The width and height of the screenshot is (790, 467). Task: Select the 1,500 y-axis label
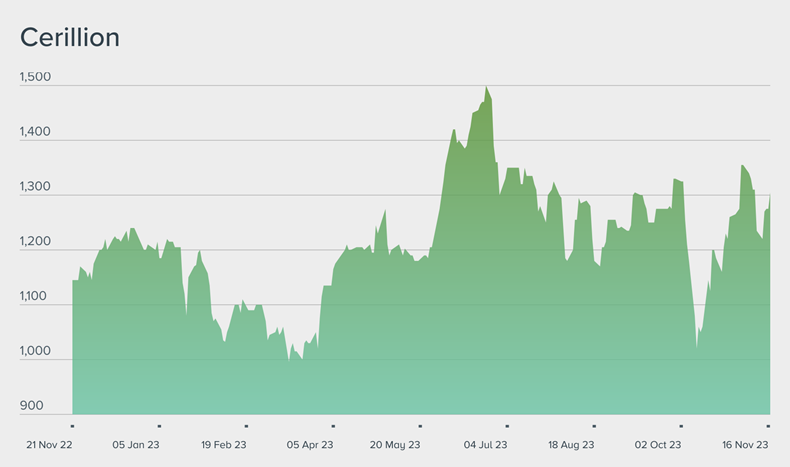[x=37, y=78]
